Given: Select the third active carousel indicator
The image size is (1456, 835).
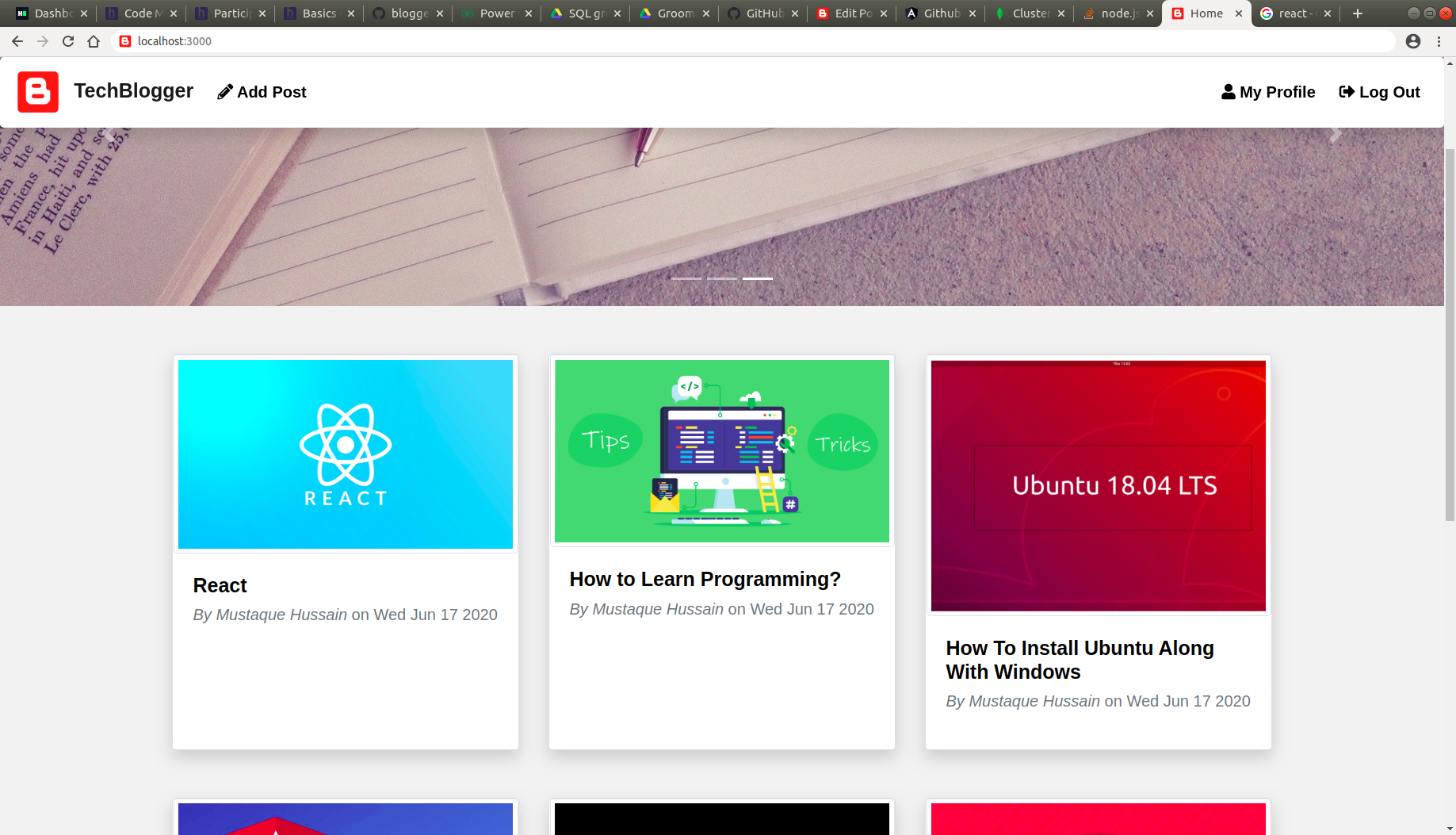Looking at the screenshot, I should tap(758, 278).
